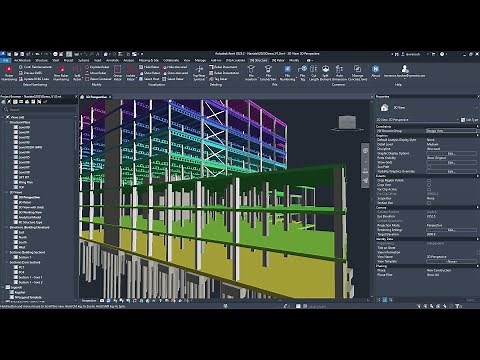Screen dimensions: 480x360
Task: Click the ViewCube in the 3D view
Action: pos(347,123)
